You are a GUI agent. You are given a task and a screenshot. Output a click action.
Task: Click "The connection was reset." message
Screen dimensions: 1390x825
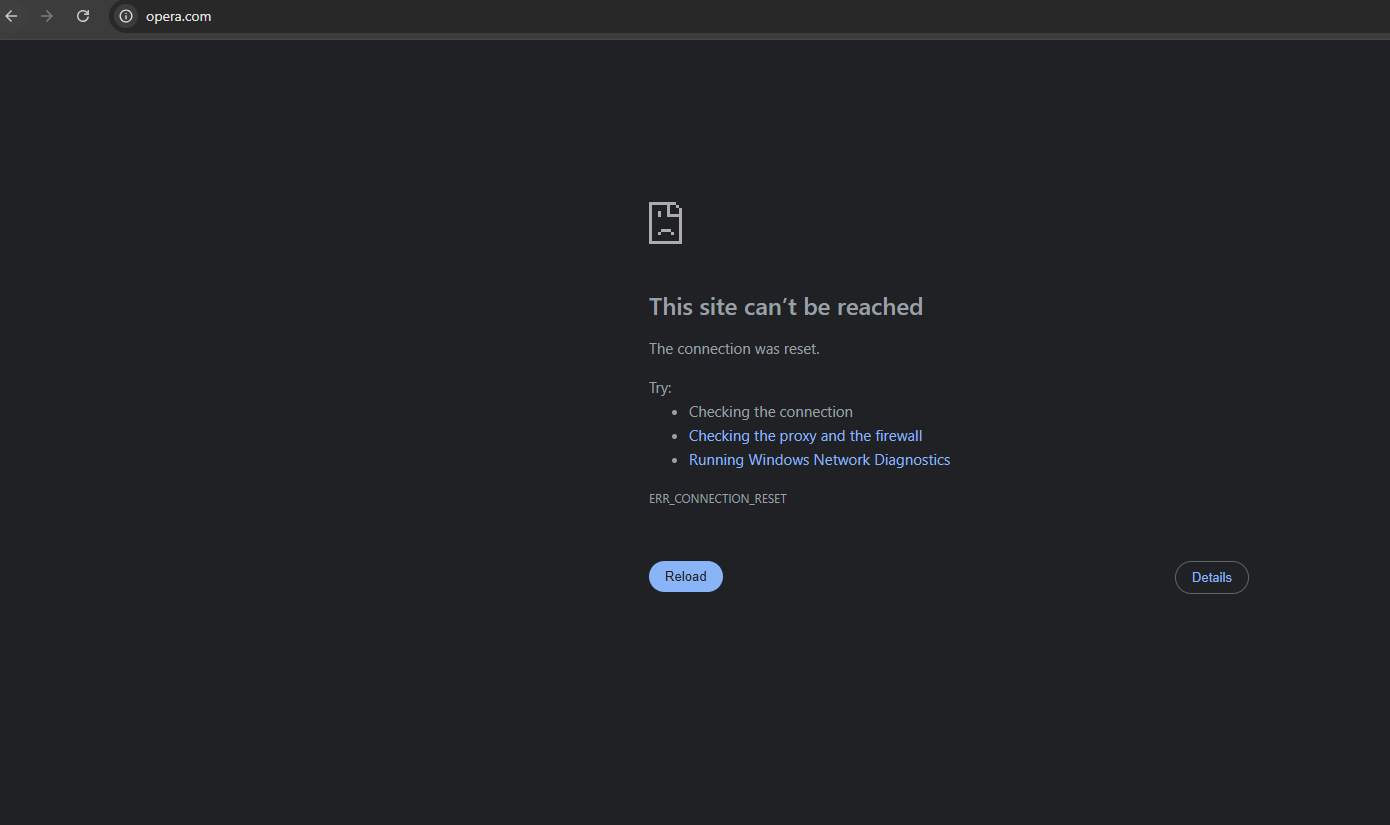734,349
